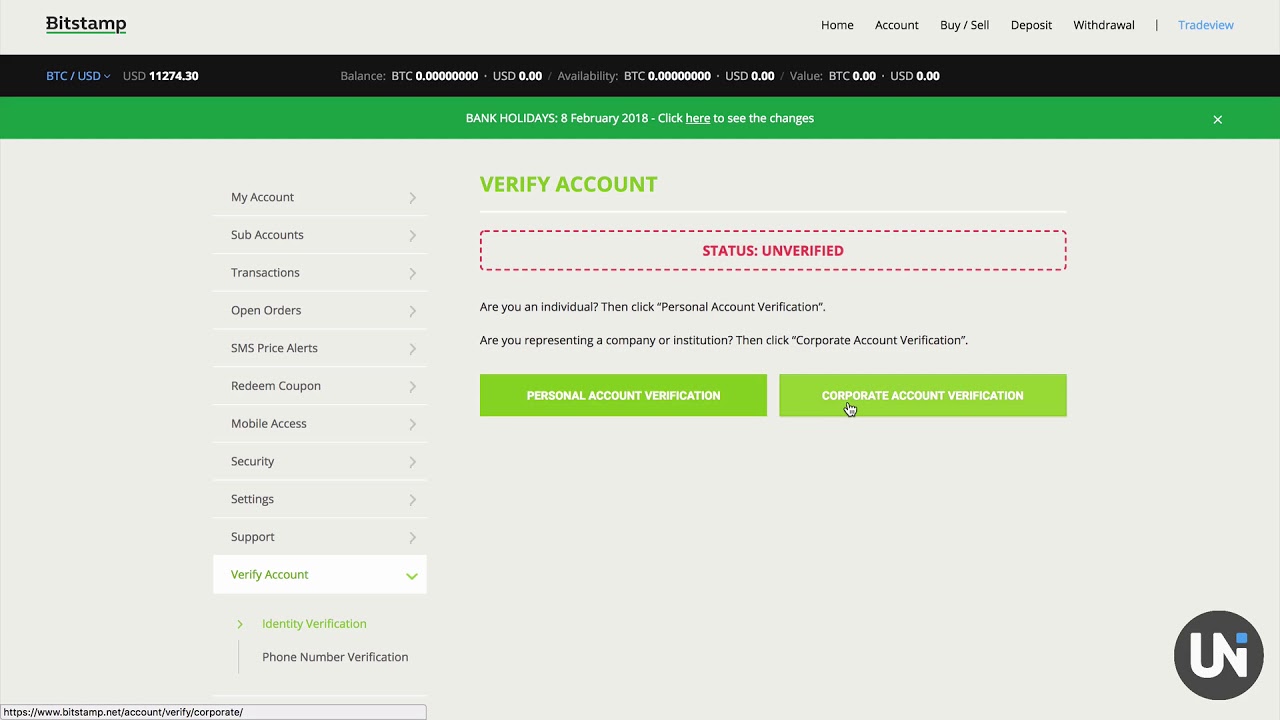Image resolution: width=1280 pixels, height=720 pixels.
Task: Open Sub Accounts in sidebar
Action: coord(320,235)
